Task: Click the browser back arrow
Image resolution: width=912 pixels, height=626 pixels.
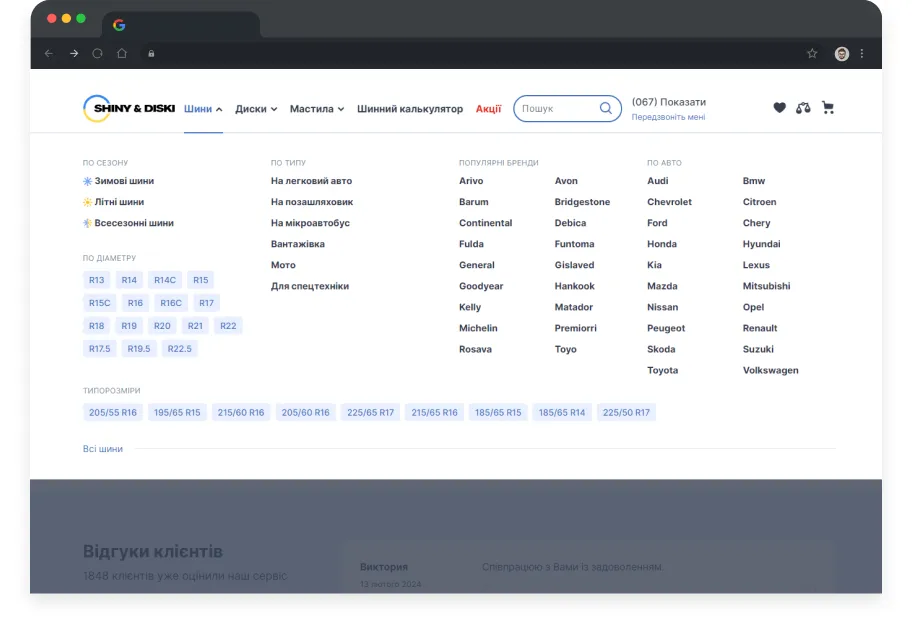Action: [x=49, y=54]
